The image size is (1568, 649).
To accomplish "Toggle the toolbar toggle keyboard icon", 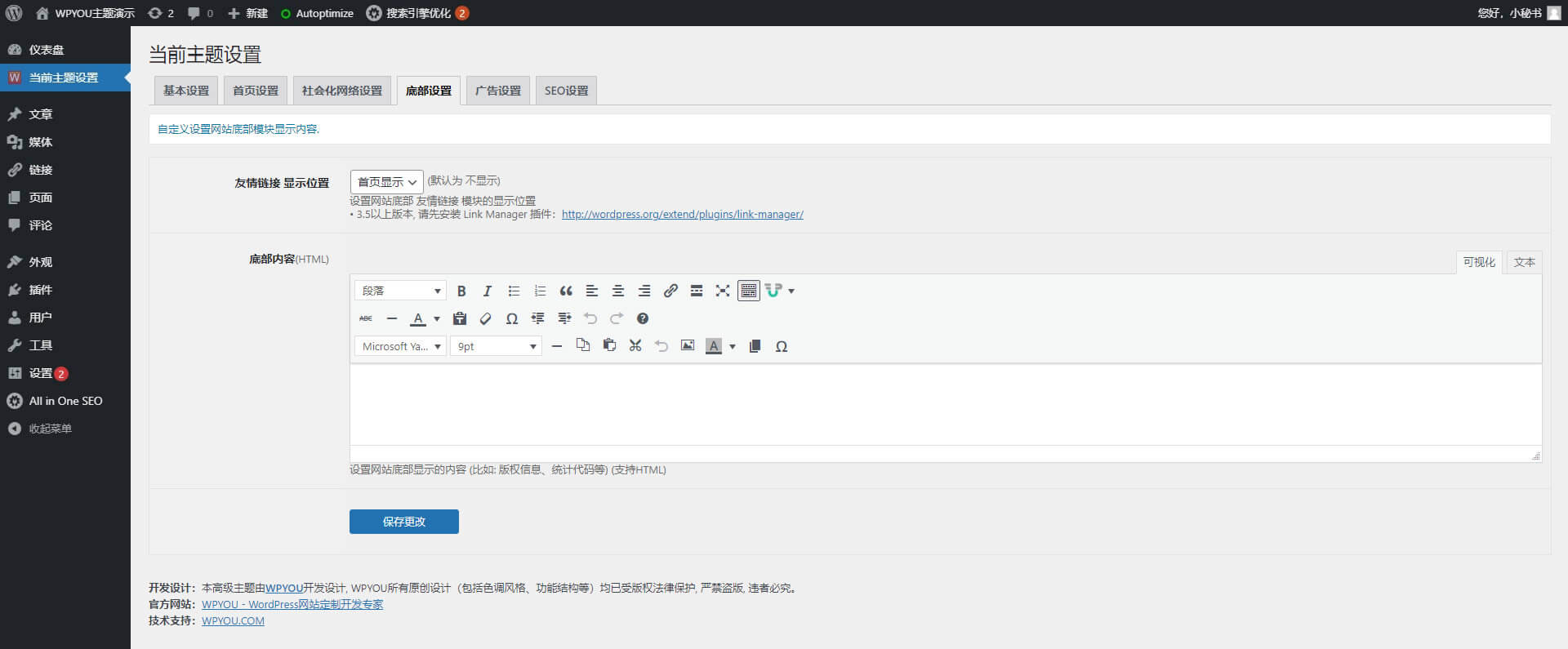I will [749, 291].
